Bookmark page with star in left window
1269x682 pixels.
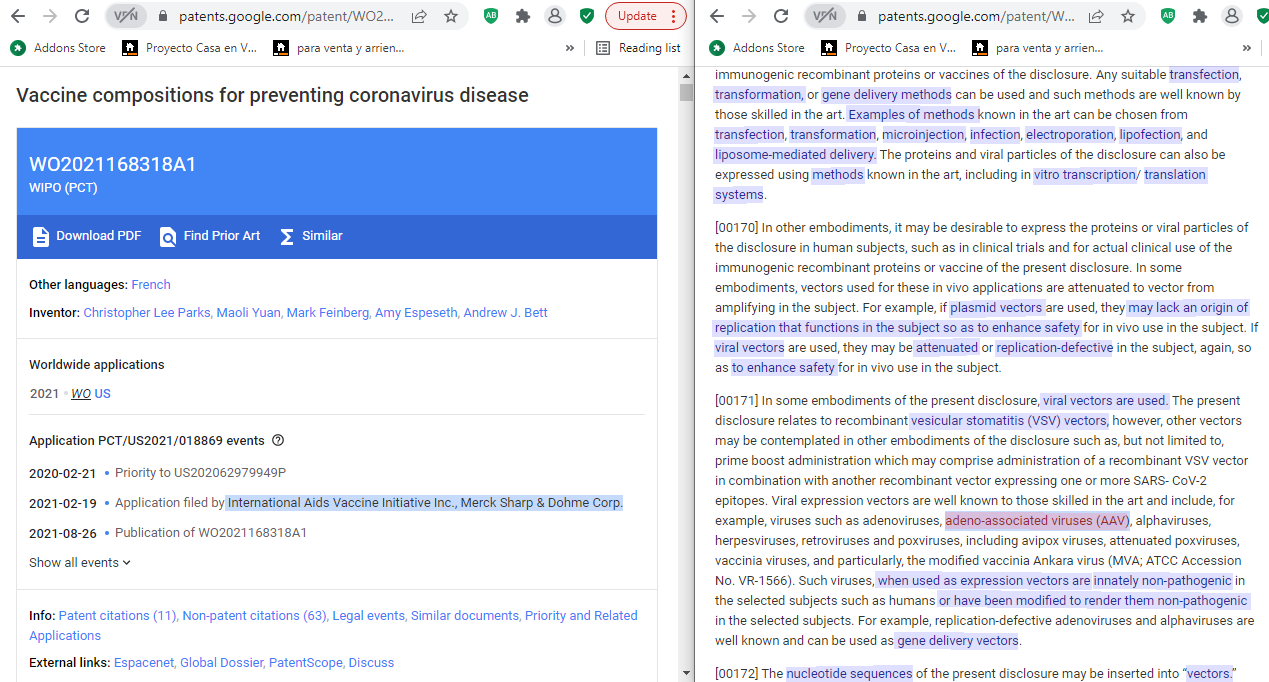coord(451,16)
